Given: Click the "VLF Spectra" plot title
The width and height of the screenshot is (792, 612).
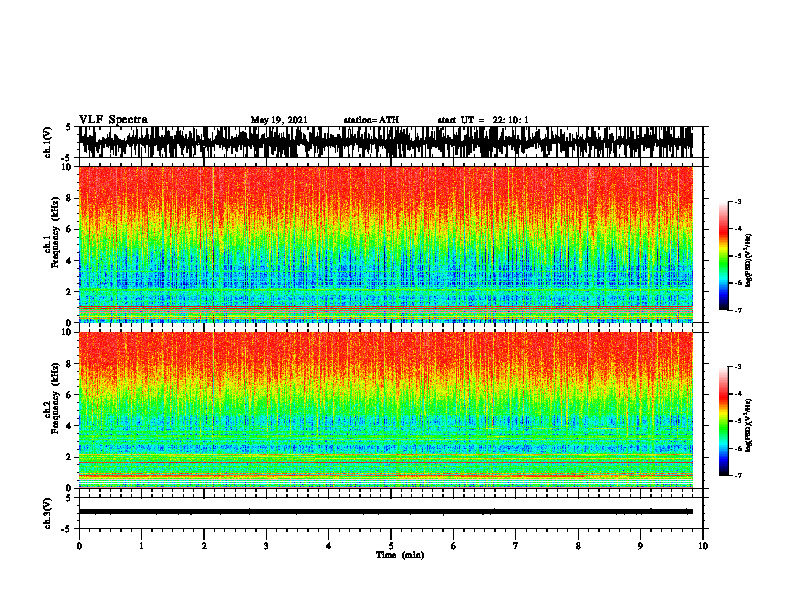Looking at the screenshot, I should (x=113, y=120).
